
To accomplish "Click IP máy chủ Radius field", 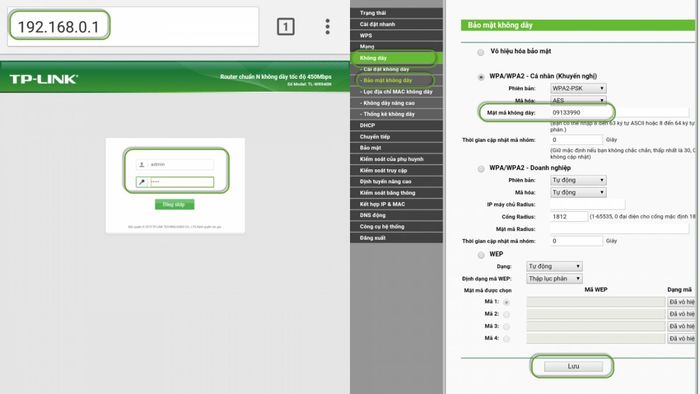I will (587, 204).
